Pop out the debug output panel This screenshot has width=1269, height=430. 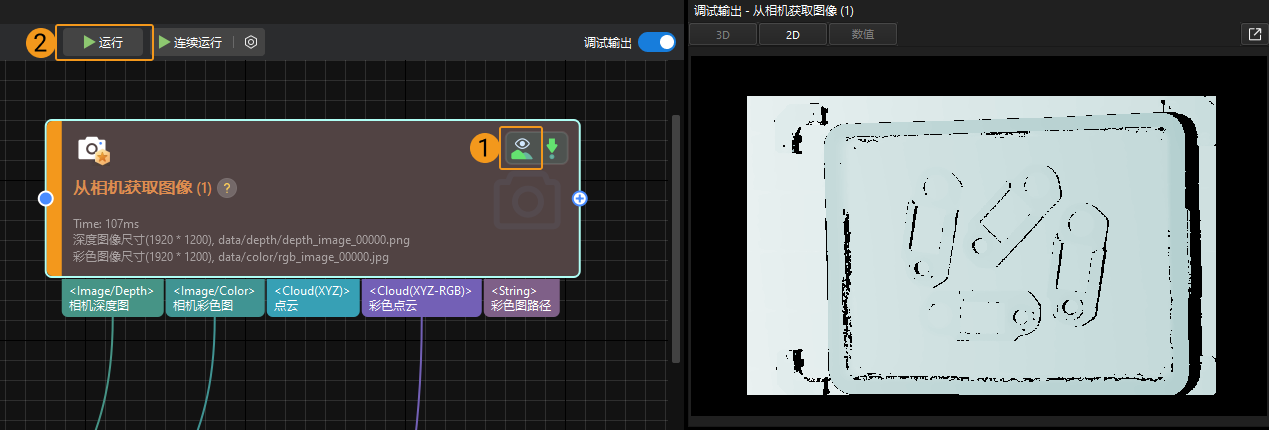[x=1254, y=34]
